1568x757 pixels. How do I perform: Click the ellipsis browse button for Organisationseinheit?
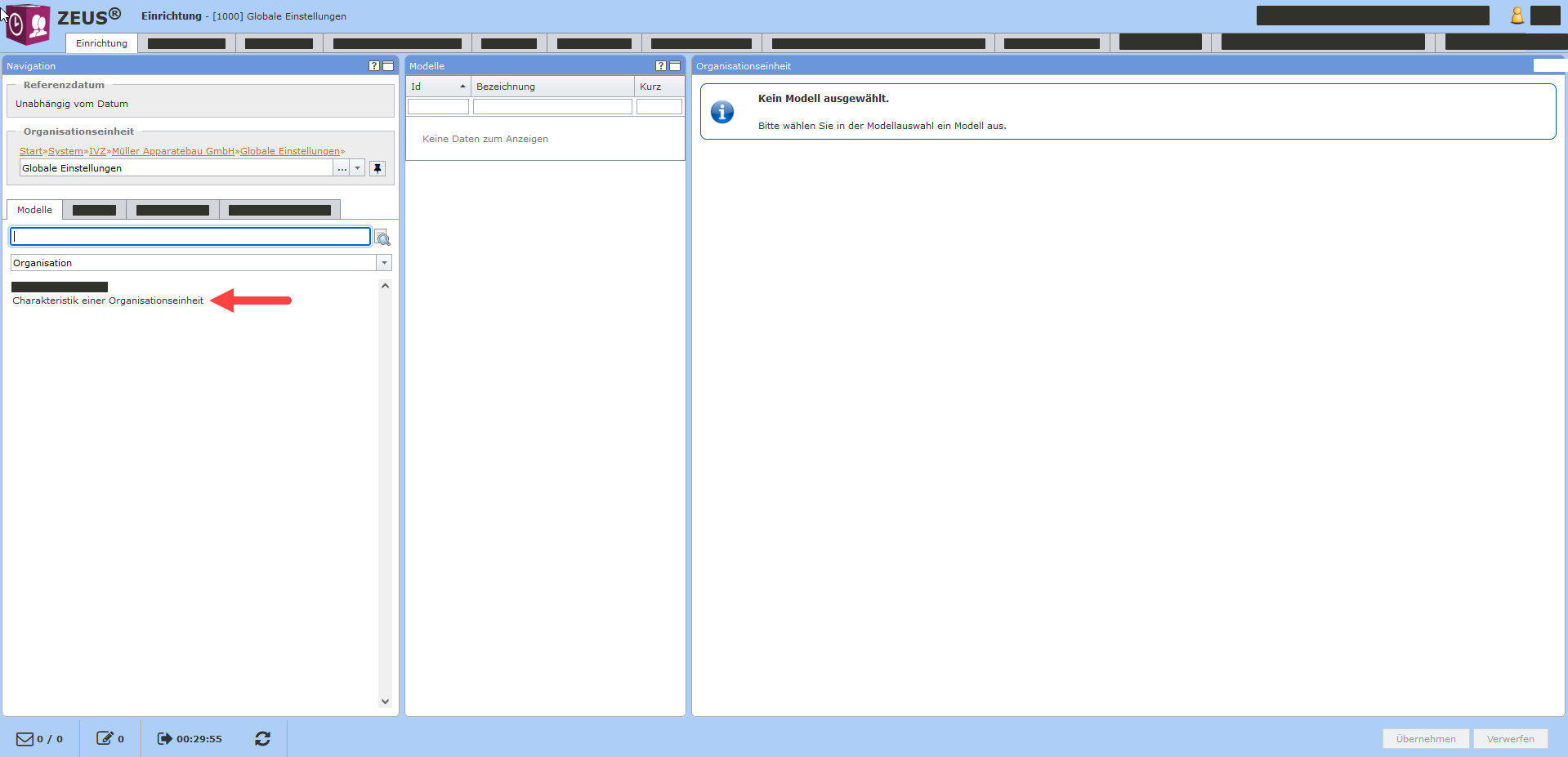(x=342, y=168)
